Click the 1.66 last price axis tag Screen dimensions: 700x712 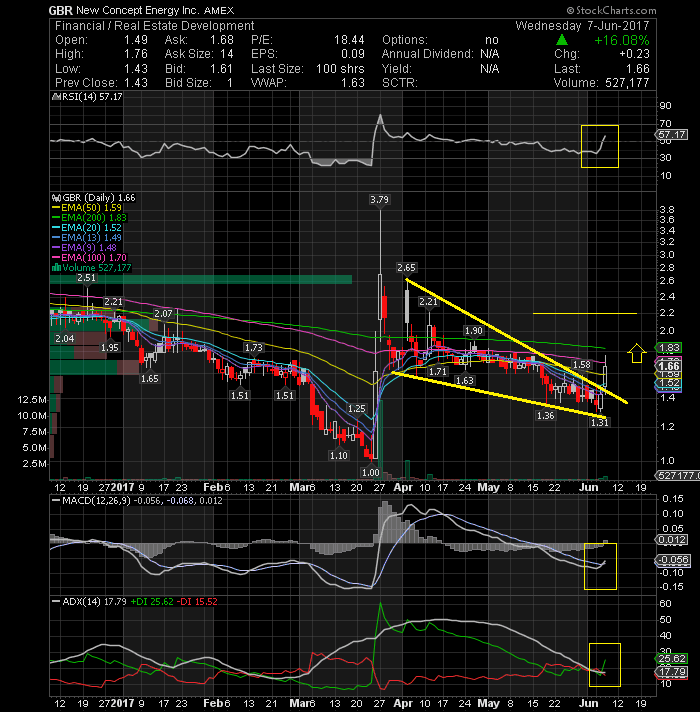(669, 366)
